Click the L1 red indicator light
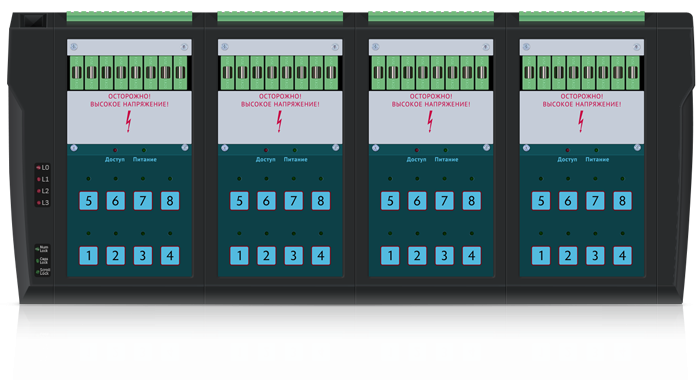The width and height of the screenshot is (700, 380). pos(39,179)
